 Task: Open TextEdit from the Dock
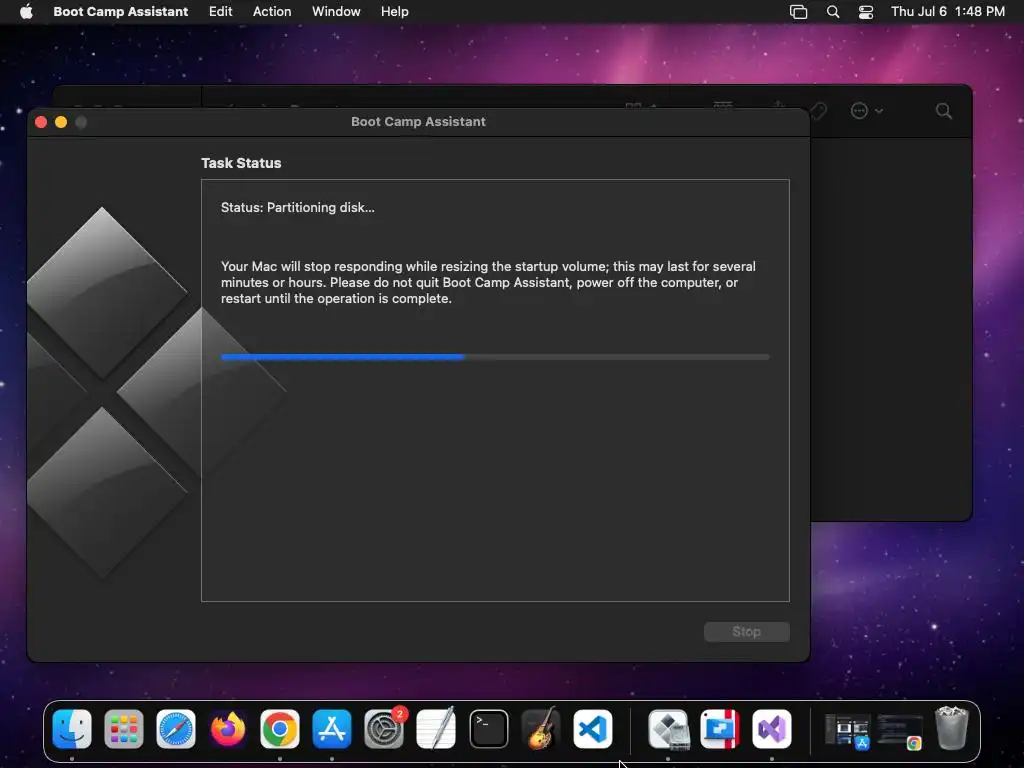[436, 729]
